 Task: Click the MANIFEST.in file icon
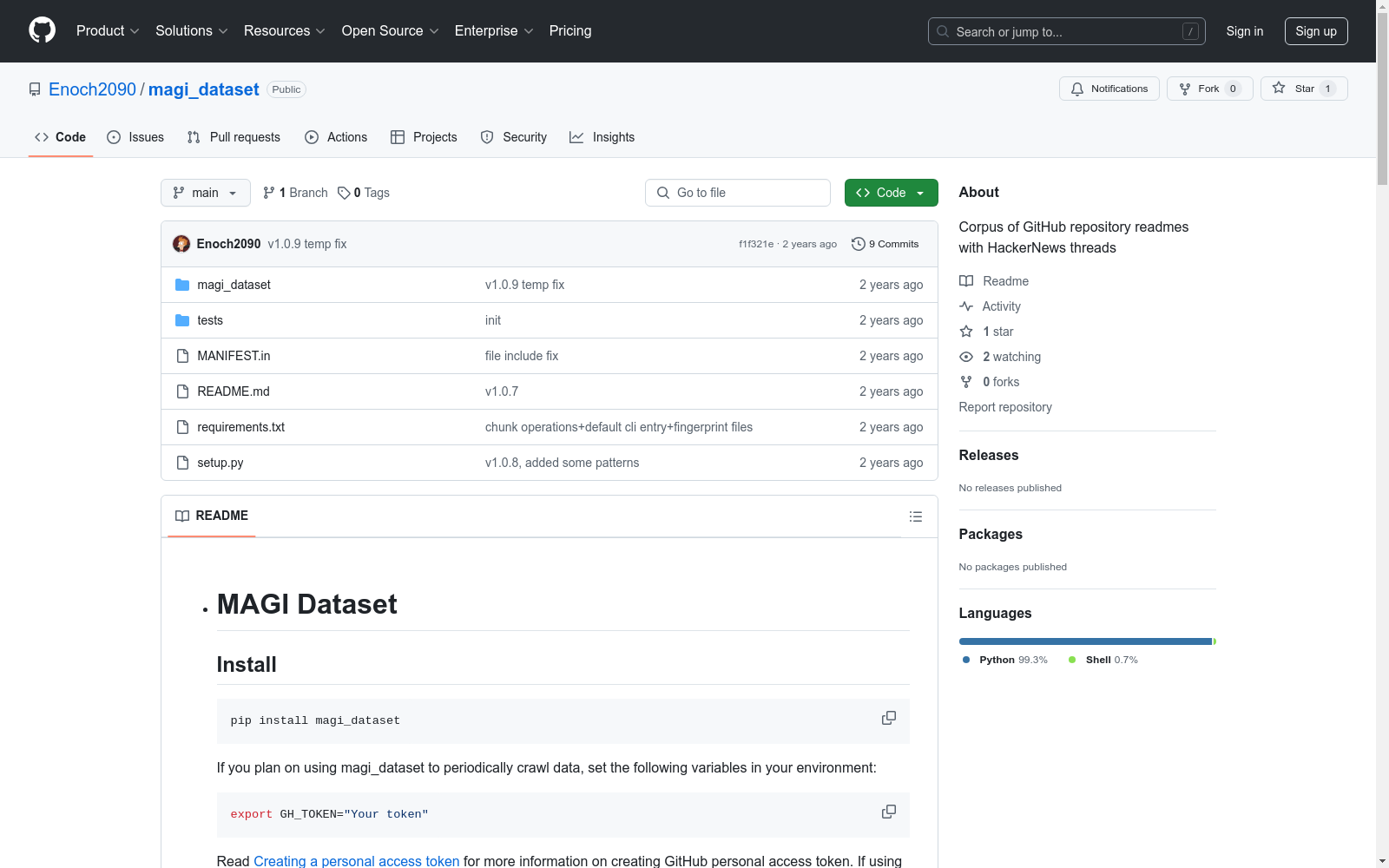(182, 356)
